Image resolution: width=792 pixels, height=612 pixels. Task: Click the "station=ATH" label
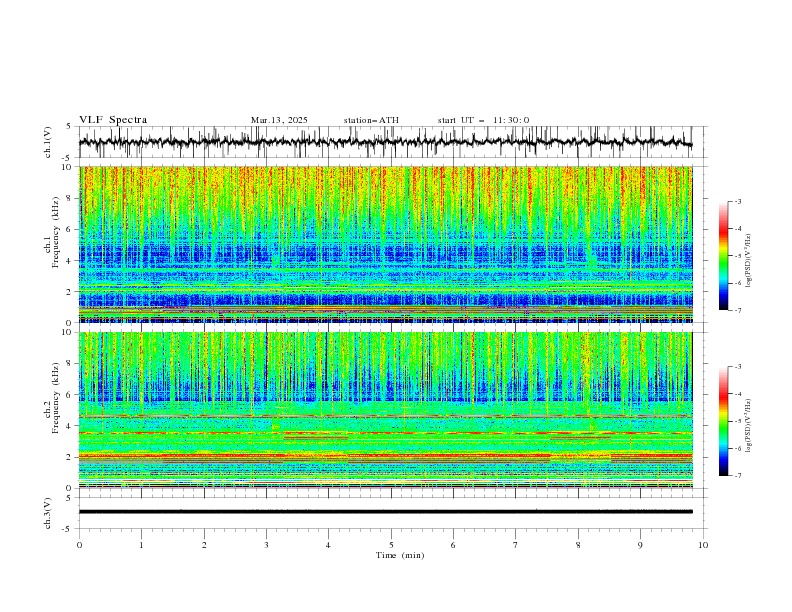tap(371, 120)
